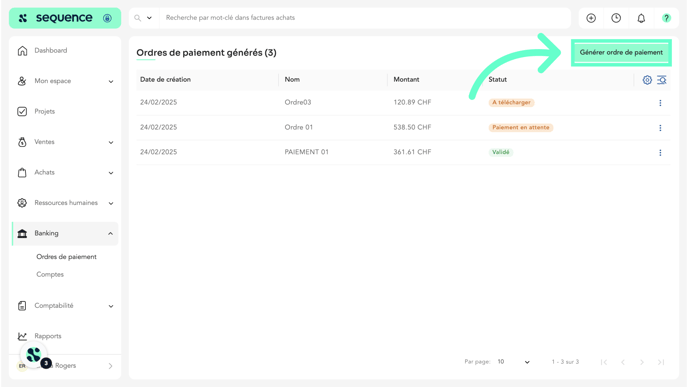
Task: Click the Ressources humaines icon
Action: click(x=22, y=203)
